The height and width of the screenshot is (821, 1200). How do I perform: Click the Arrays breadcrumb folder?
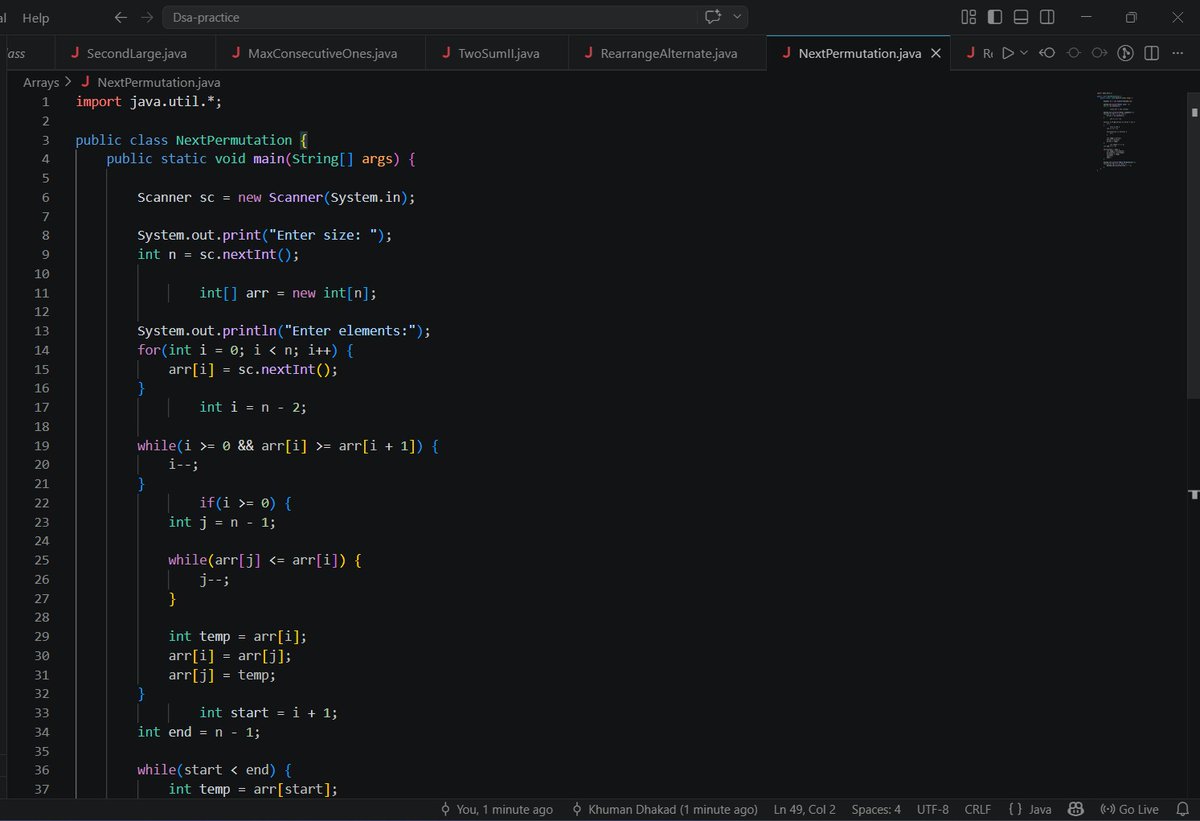pos(41,82)
